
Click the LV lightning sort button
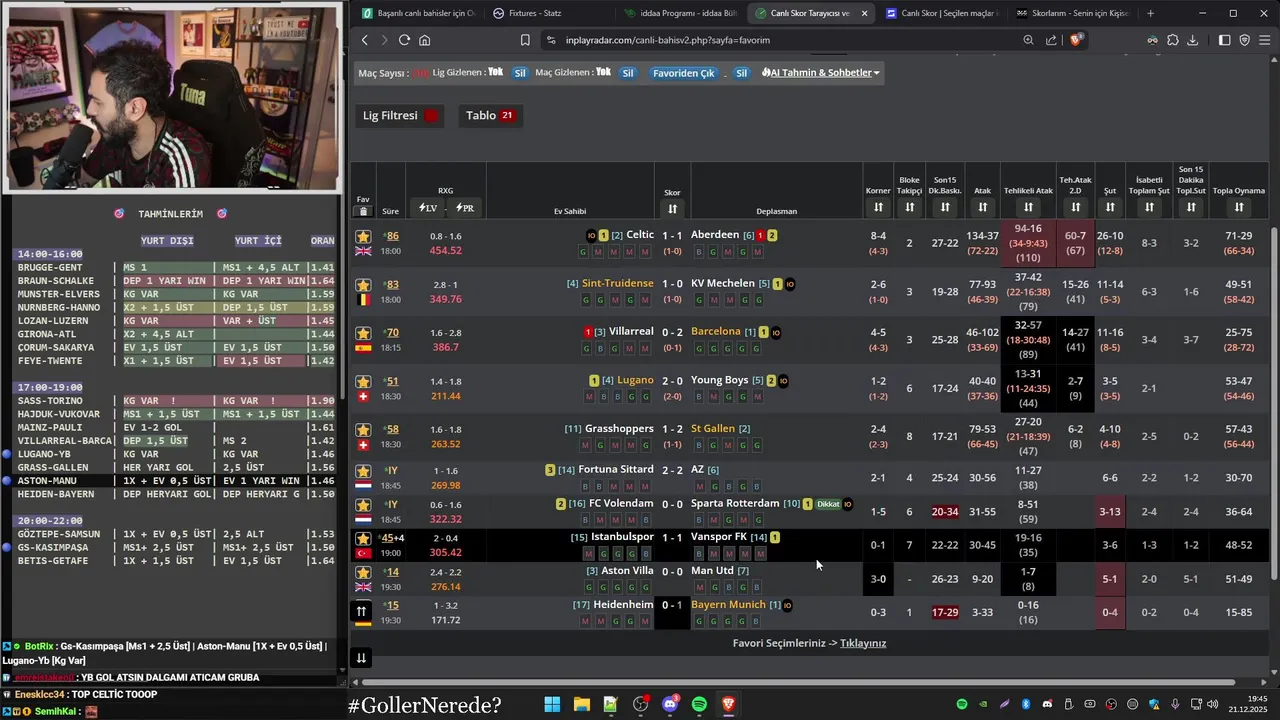coord(427,208)
